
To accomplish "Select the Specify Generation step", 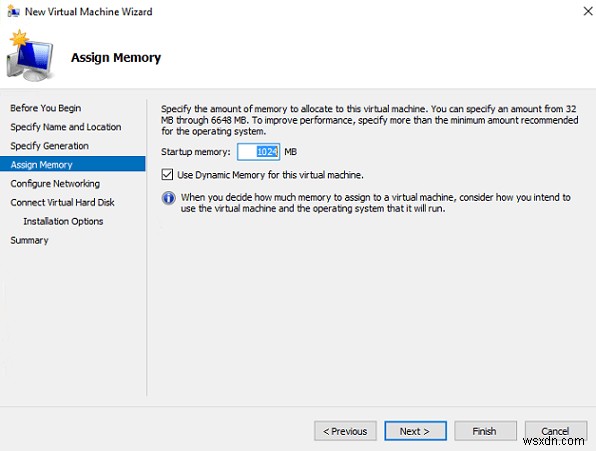I will (49, 146).
